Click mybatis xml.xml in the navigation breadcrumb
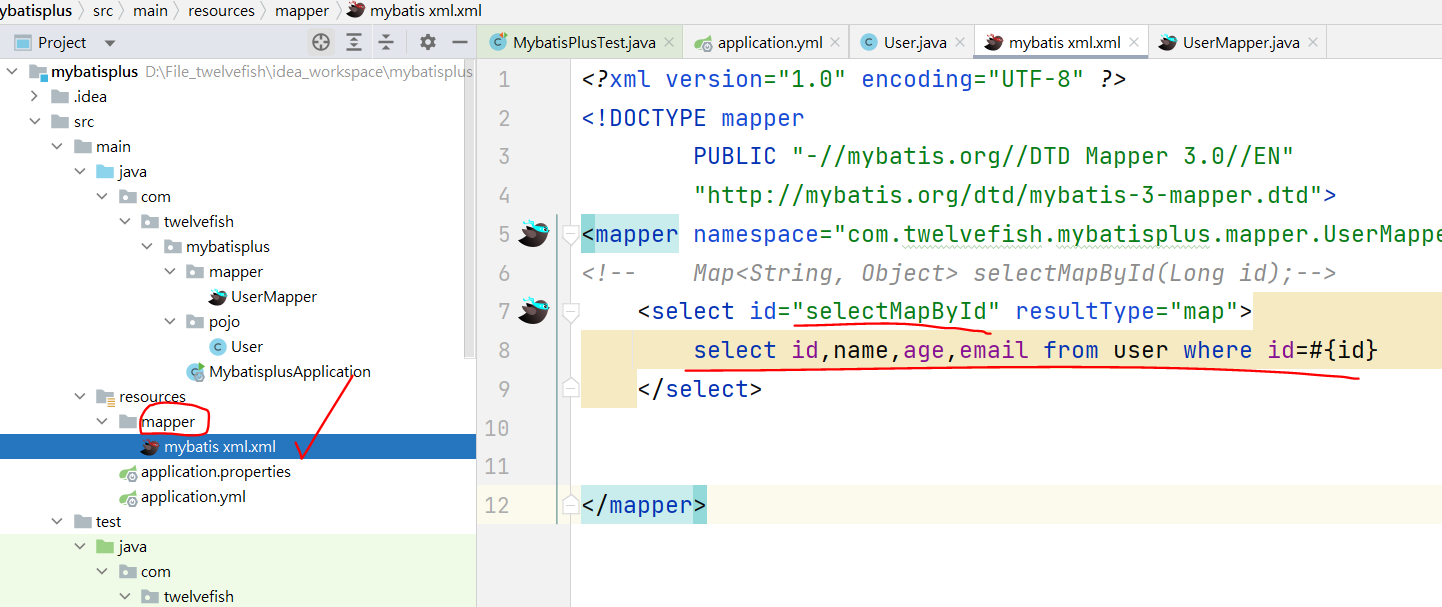The image size is (1442, 607). [414, 11]
